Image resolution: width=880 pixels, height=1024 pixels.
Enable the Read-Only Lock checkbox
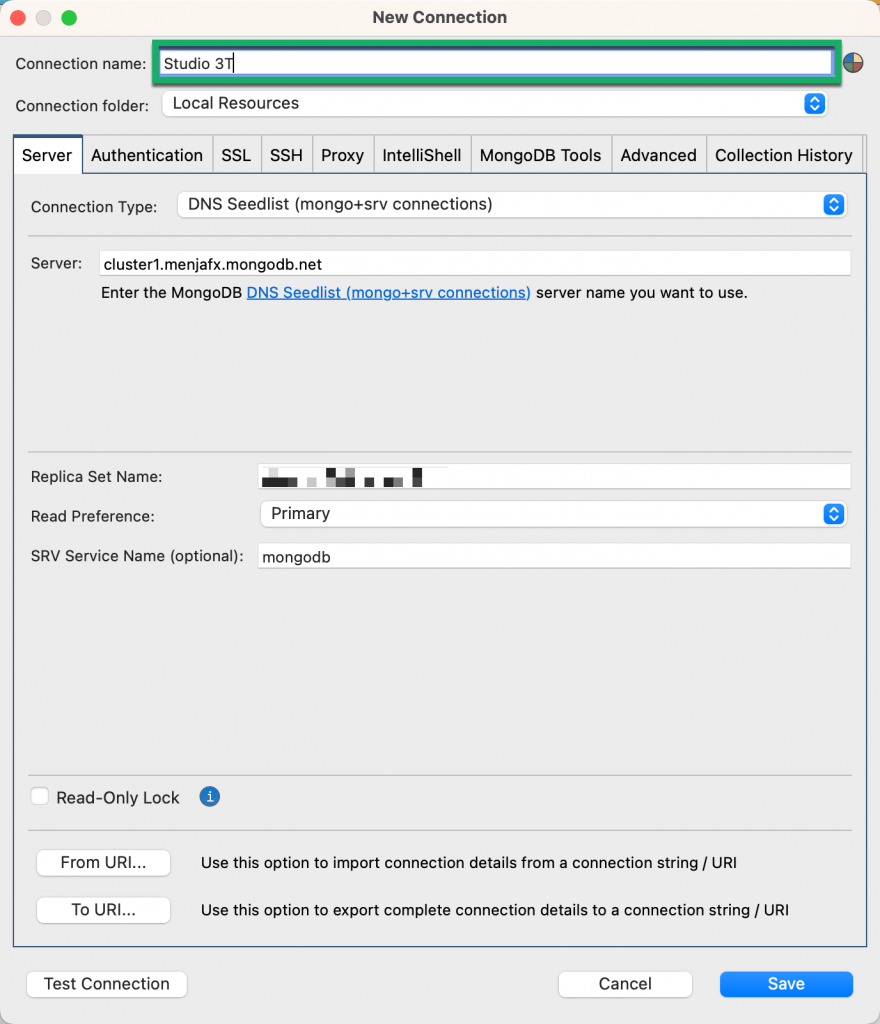40,797
